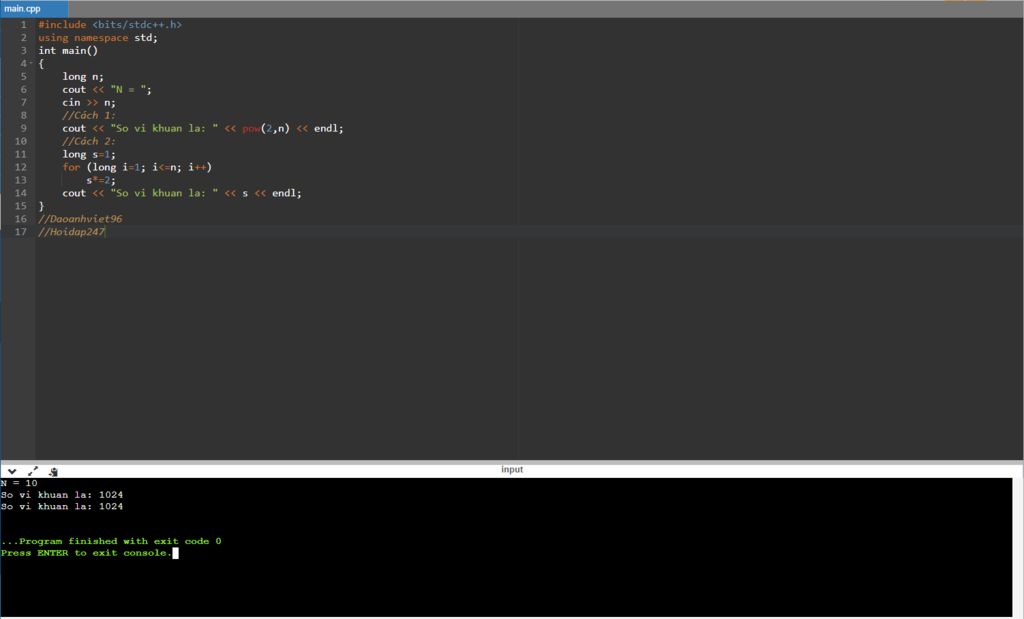Click the '//Cách 2:' comment

[x=89, y=142]
